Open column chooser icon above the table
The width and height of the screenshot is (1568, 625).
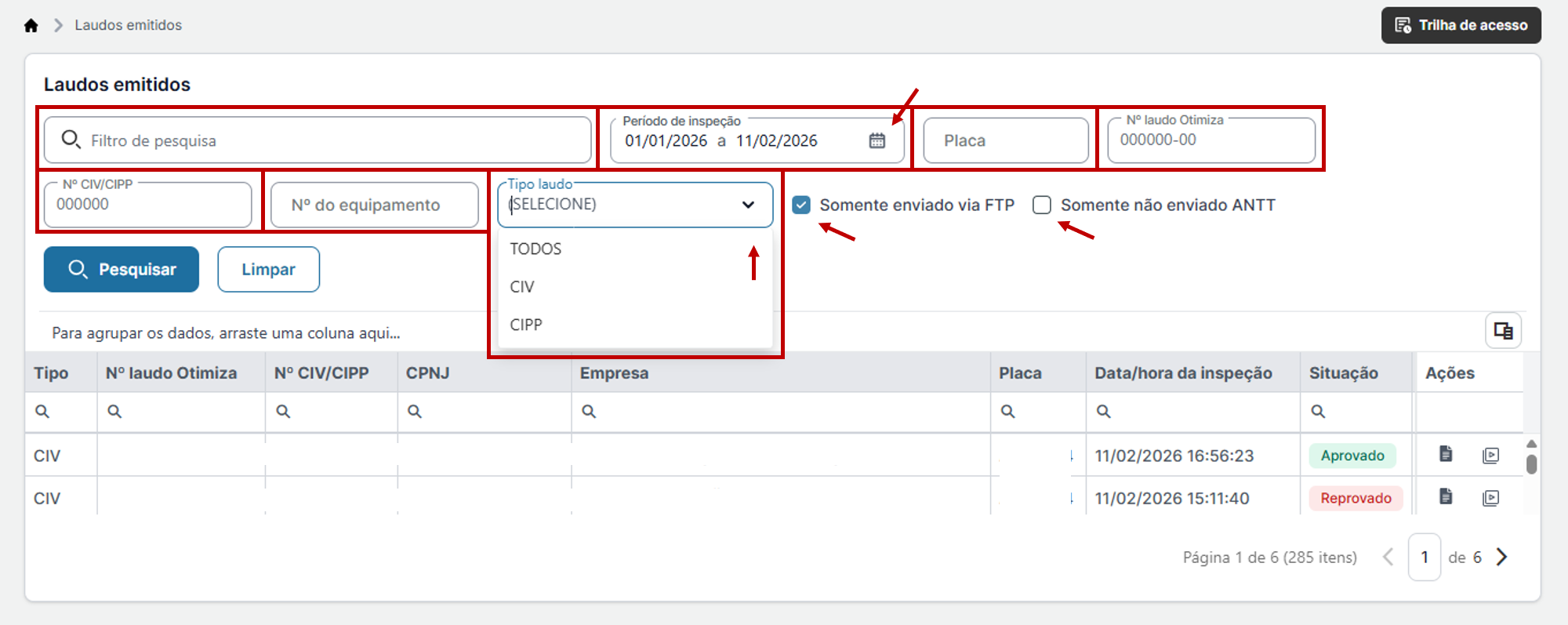[x=1503, y=330]
